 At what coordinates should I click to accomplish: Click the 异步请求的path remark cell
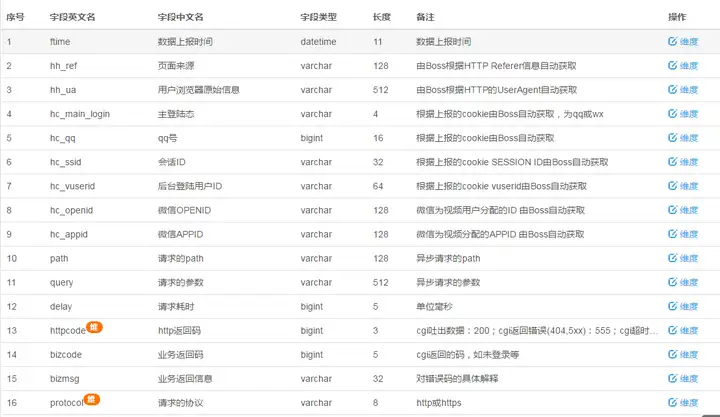coord(448,259)
